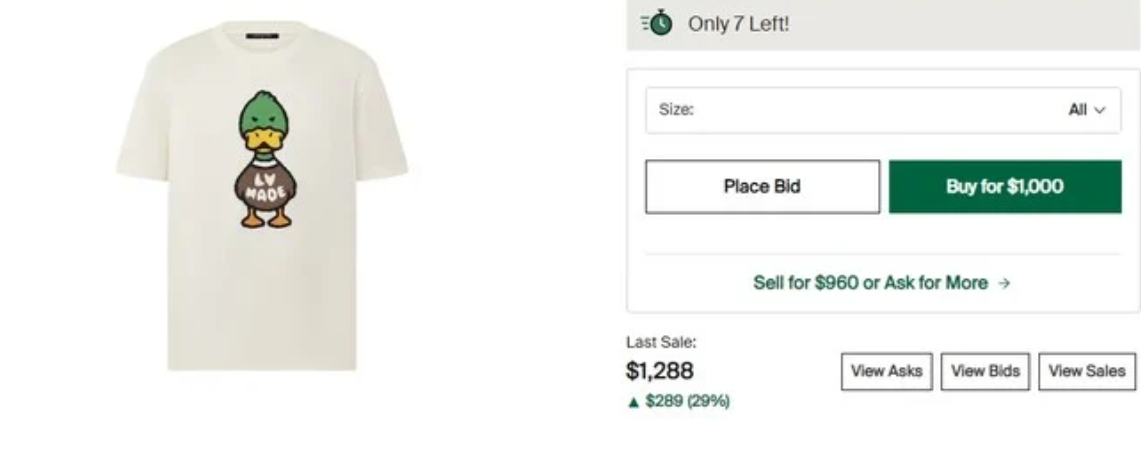This screenshot has width=1141, height=450.
Task: Click the $1,288 last sale price
Action: (659, 372)
